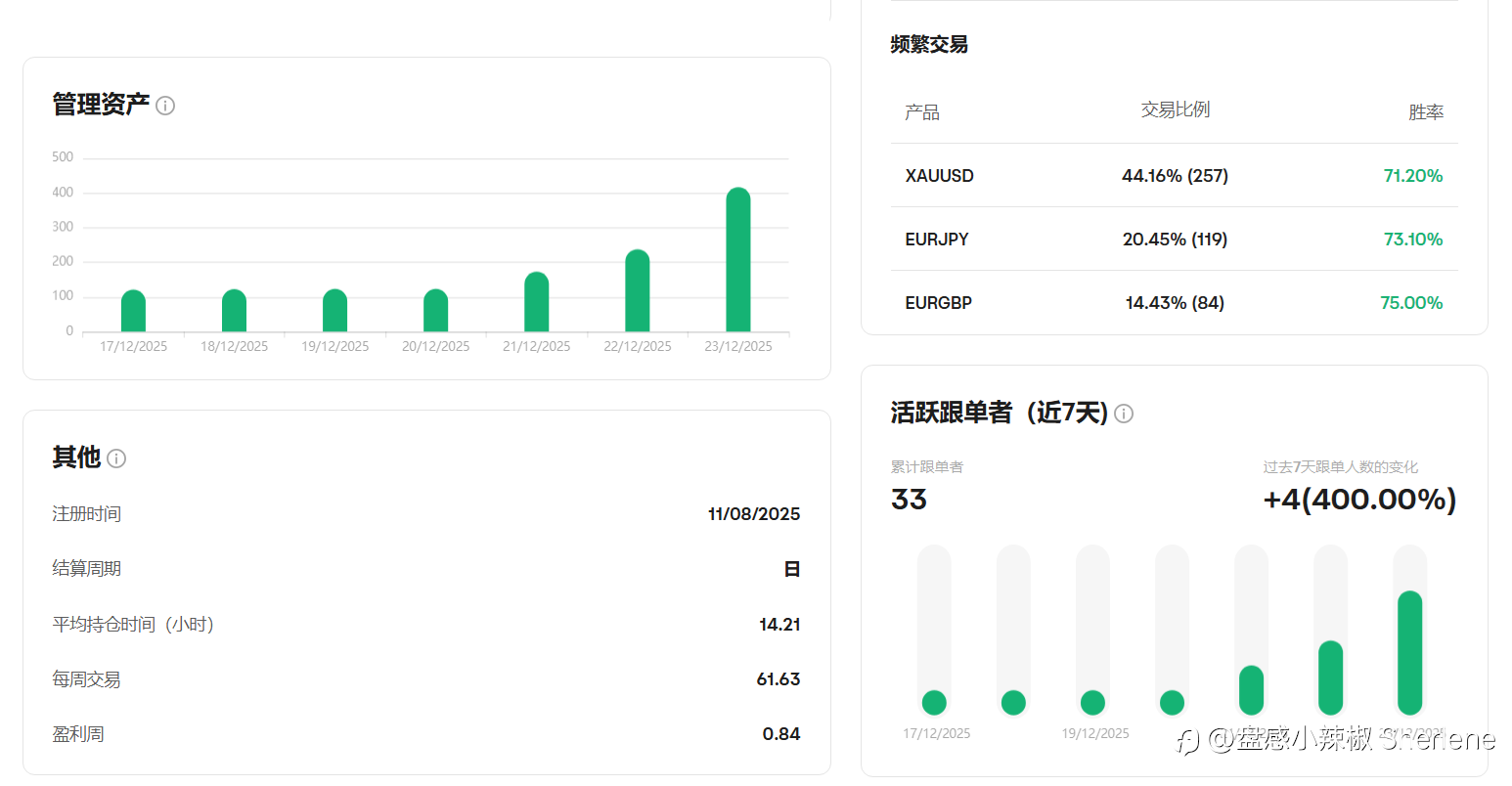Click the 结算周期 label
This screenshot has width=1512, height=786.
click(x=87, y=569)
